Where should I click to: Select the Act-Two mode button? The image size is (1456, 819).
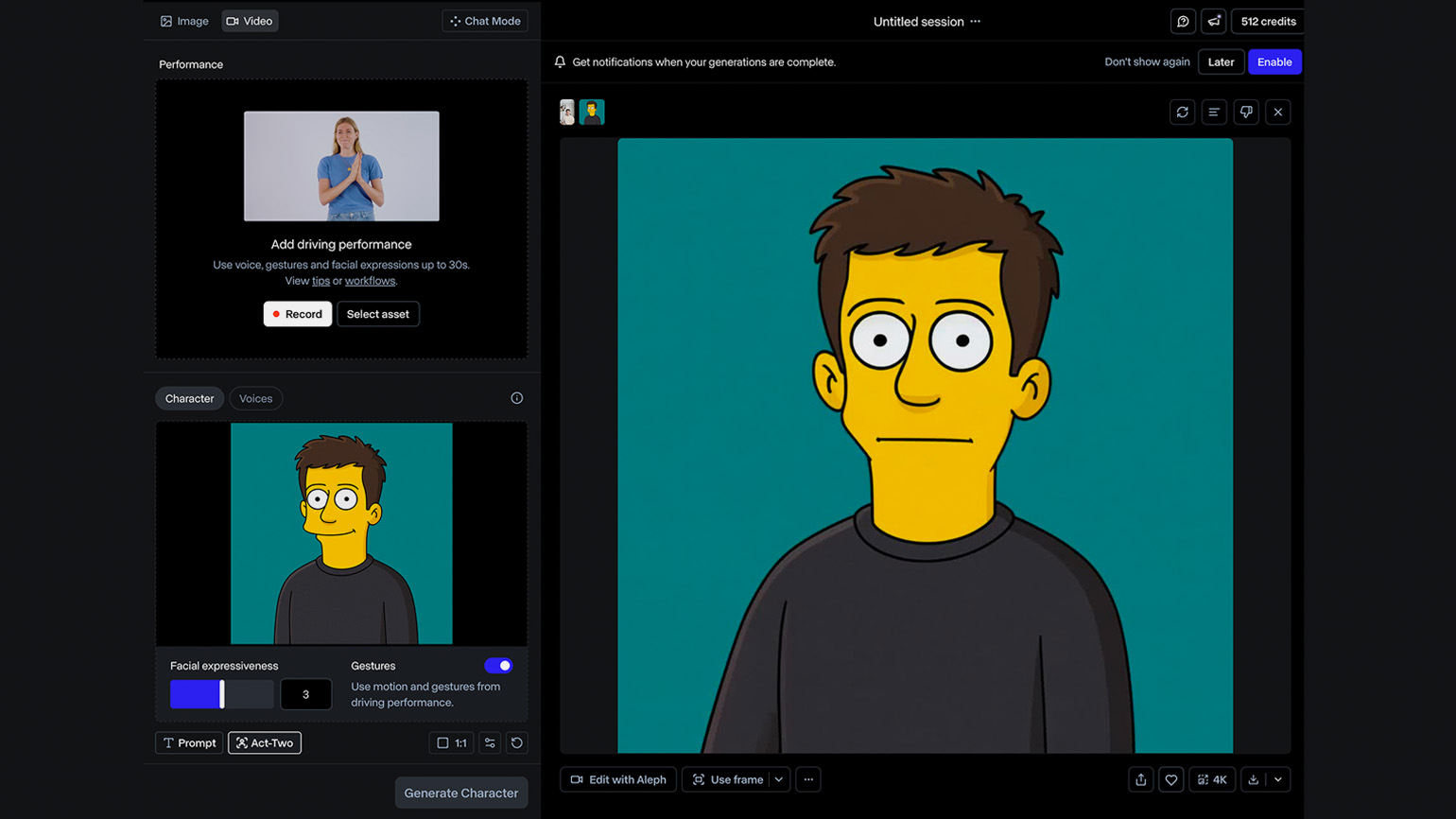click(x=265, y=743)
